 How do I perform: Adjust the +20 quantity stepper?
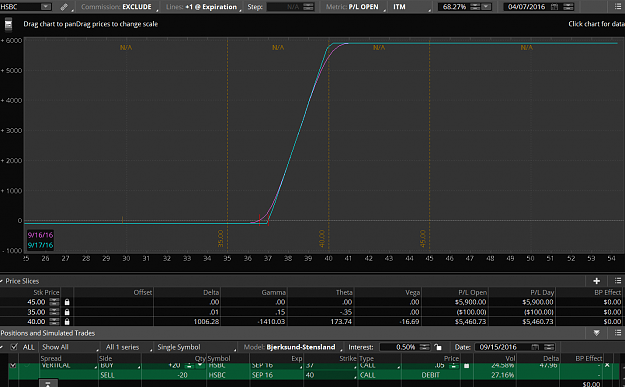click(189, 365)
